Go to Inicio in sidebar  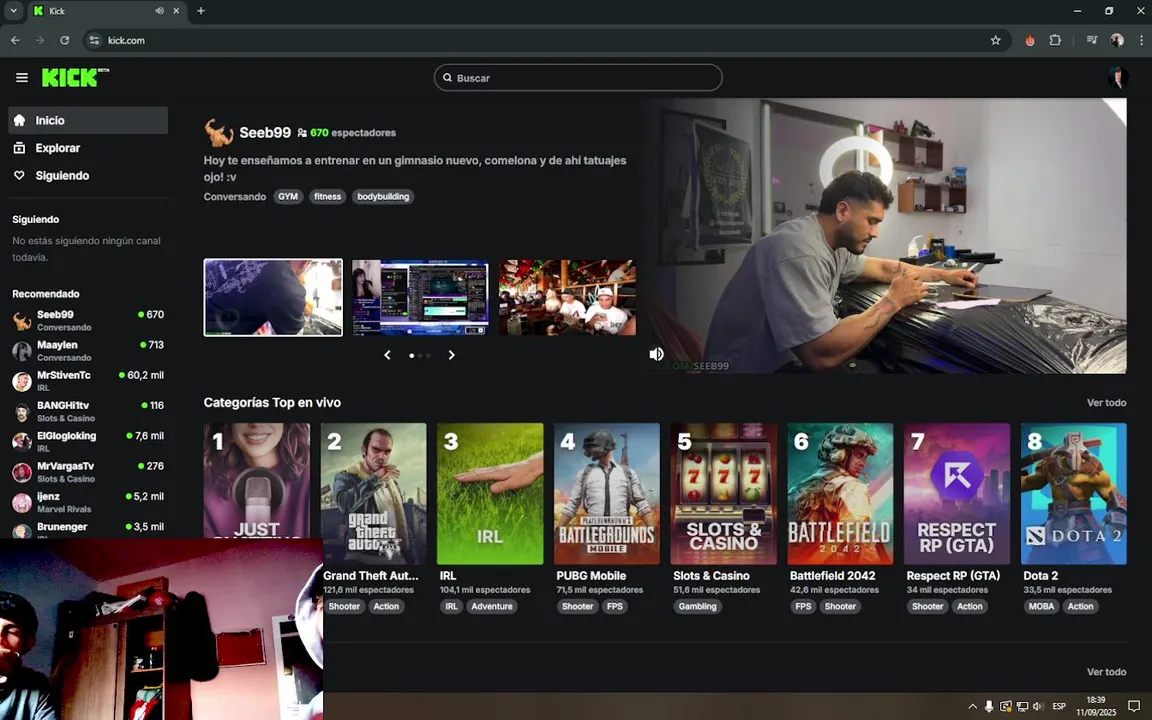[88, 120]
